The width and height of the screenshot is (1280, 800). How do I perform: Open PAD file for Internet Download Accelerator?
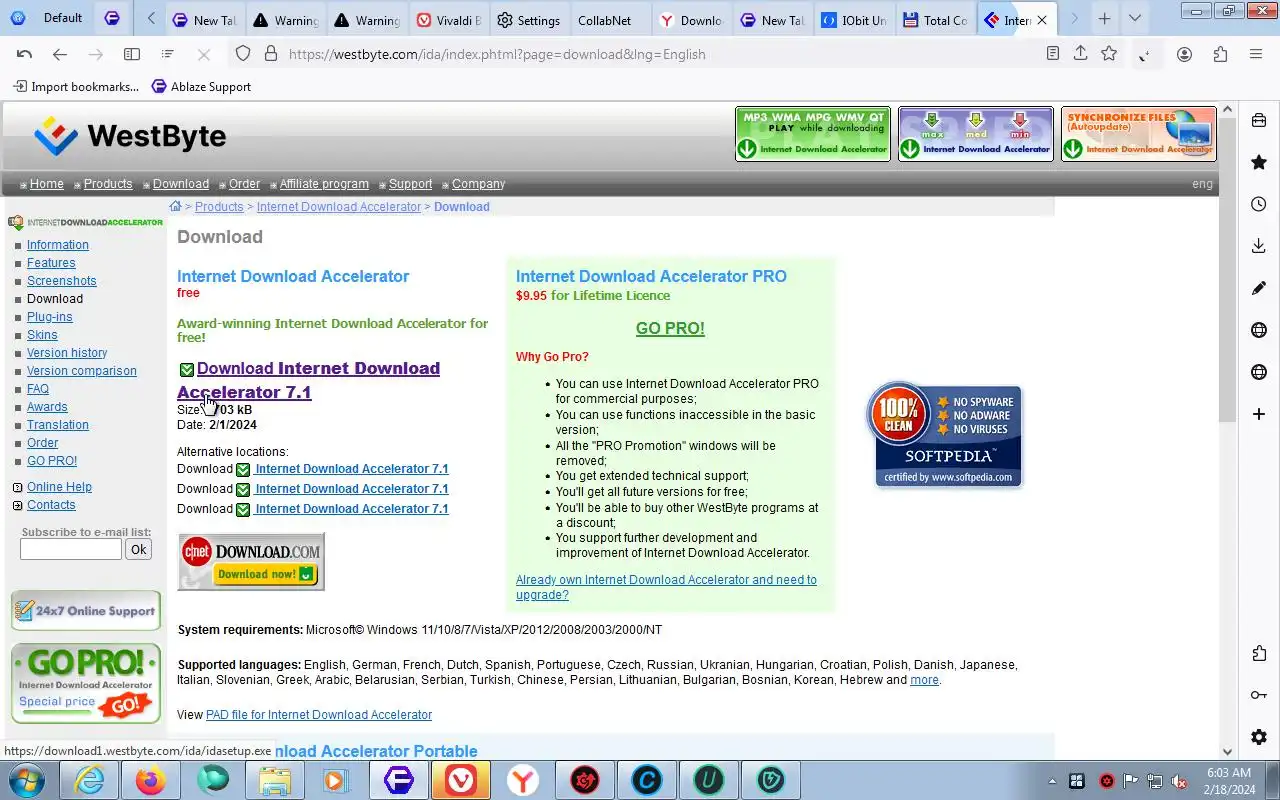[x=319, y=715]
